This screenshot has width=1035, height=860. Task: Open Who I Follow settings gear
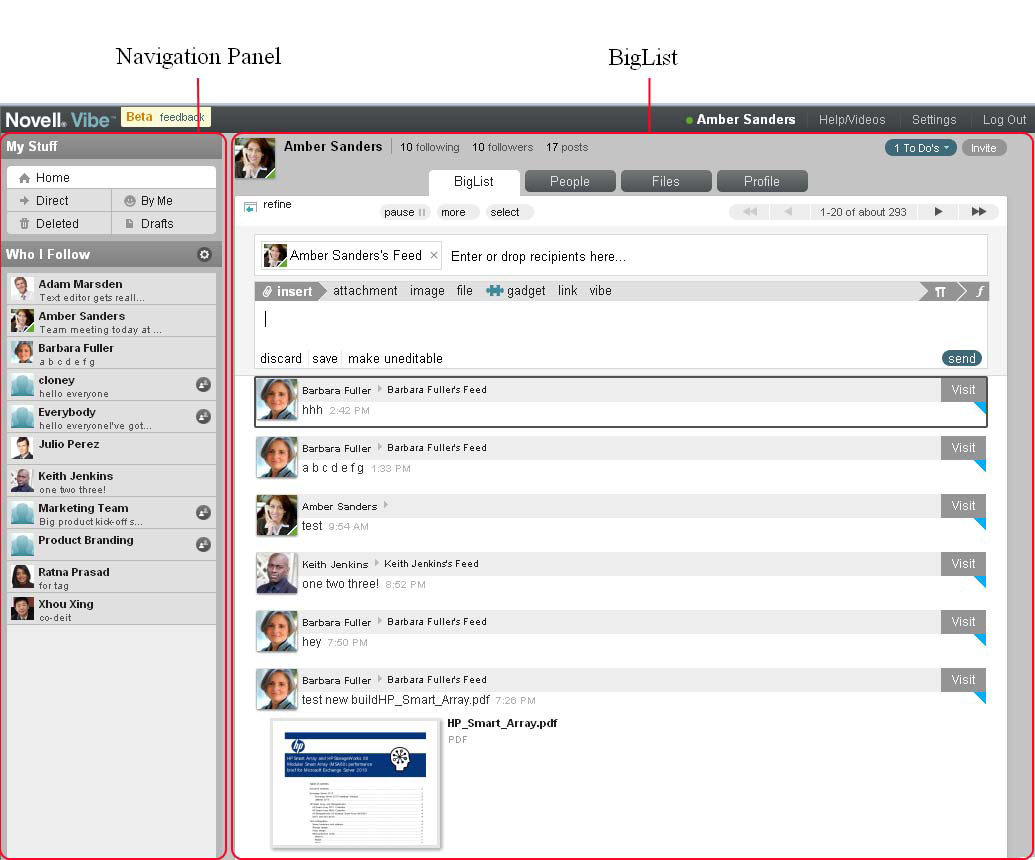(204, 254)
